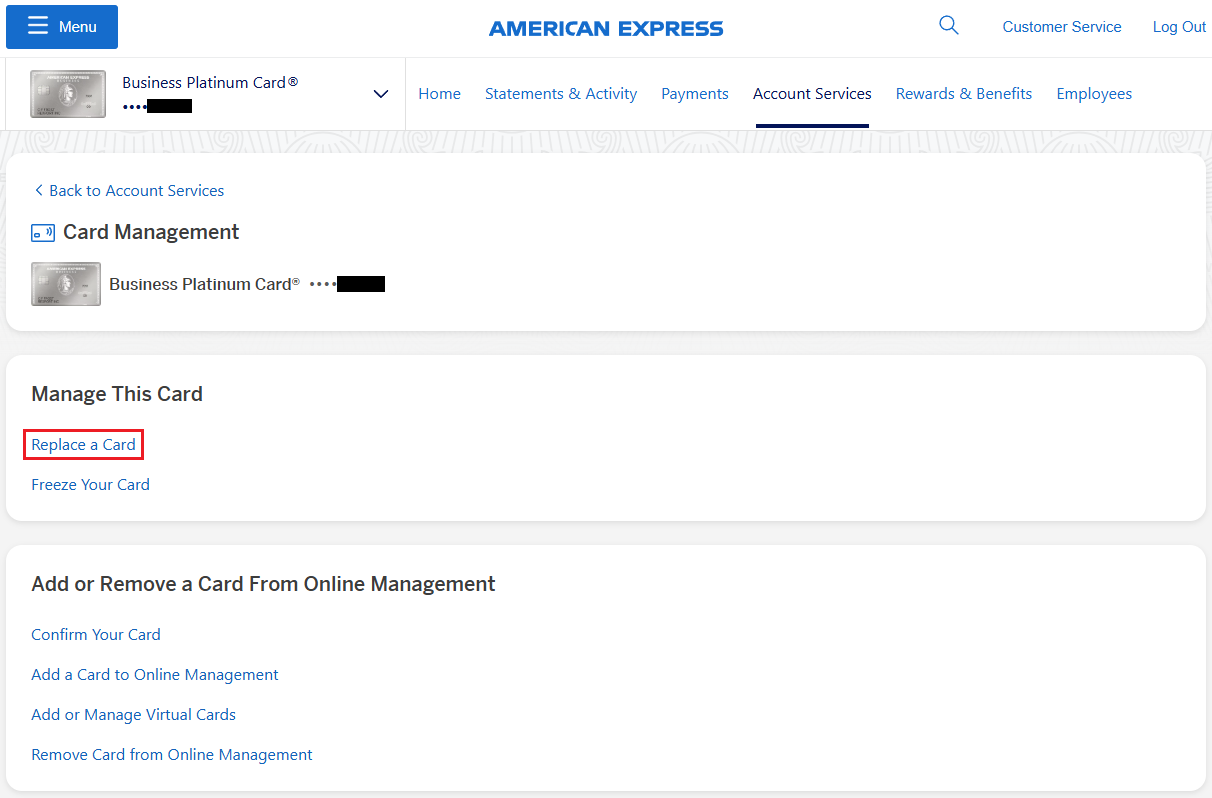The image size is (1212, 798).
Task: Click the American Express logo
Action: [x=606, y=29]
